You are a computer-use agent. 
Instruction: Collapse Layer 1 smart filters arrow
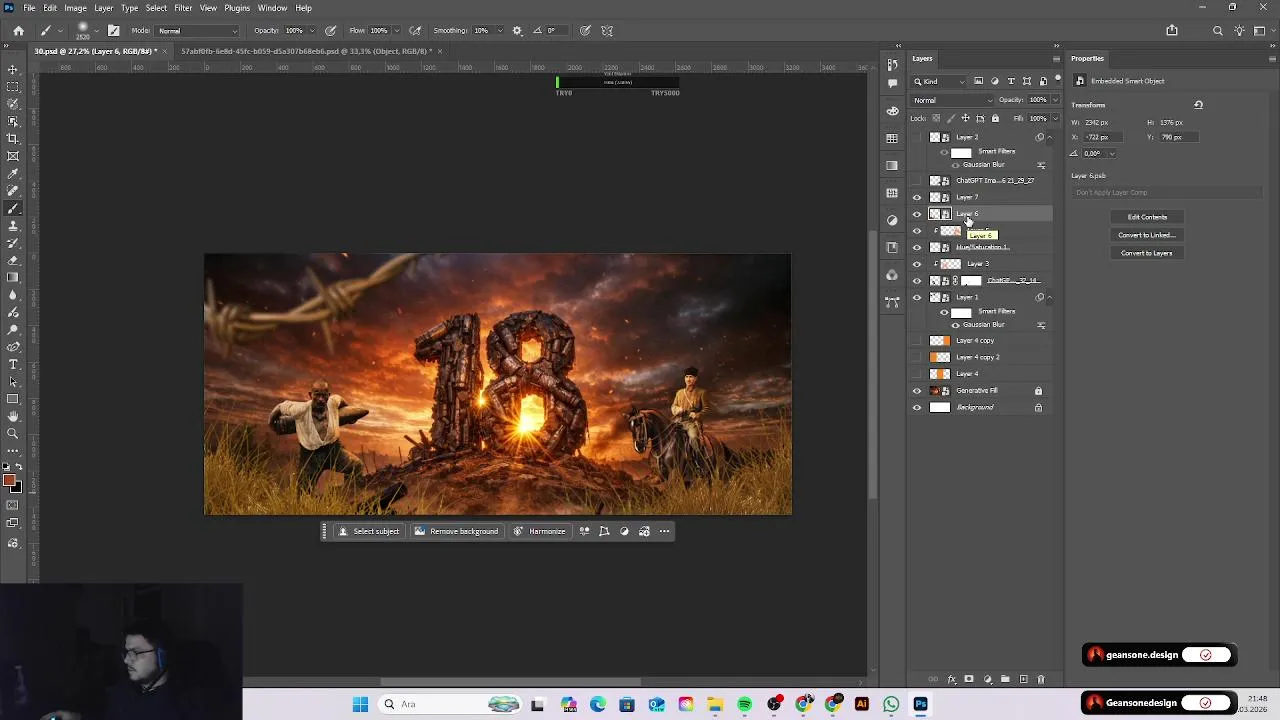coord(1049,297)
